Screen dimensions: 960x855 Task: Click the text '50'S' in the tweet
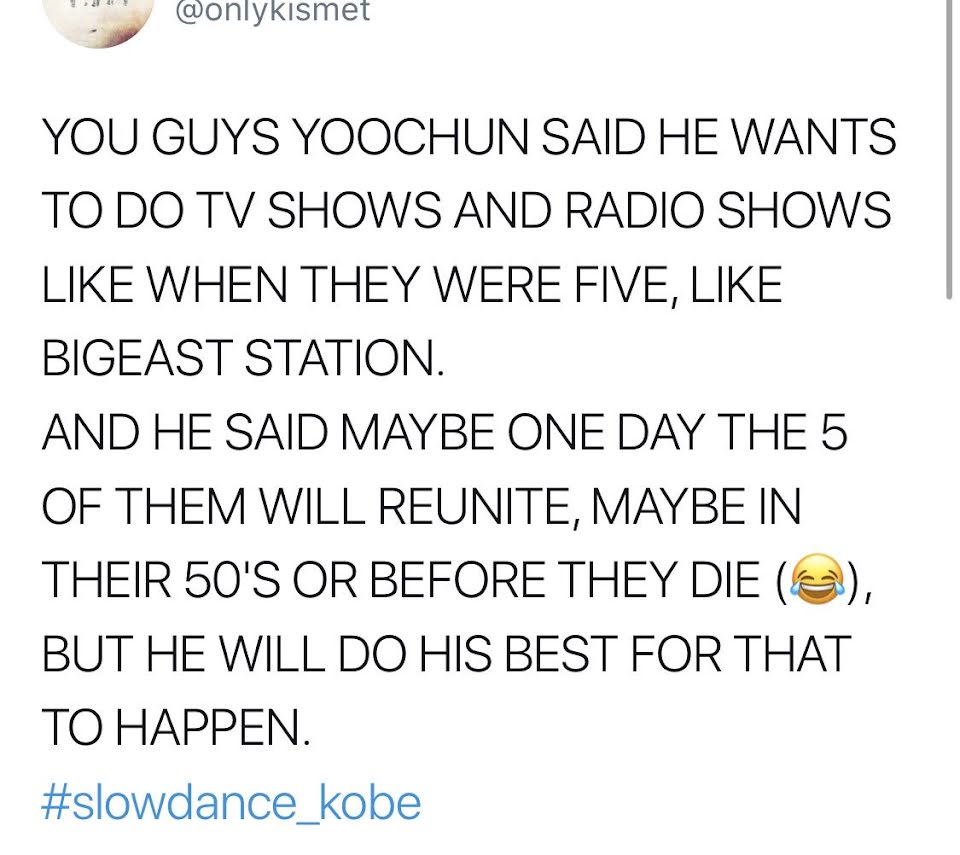click(x=231, y=580)
